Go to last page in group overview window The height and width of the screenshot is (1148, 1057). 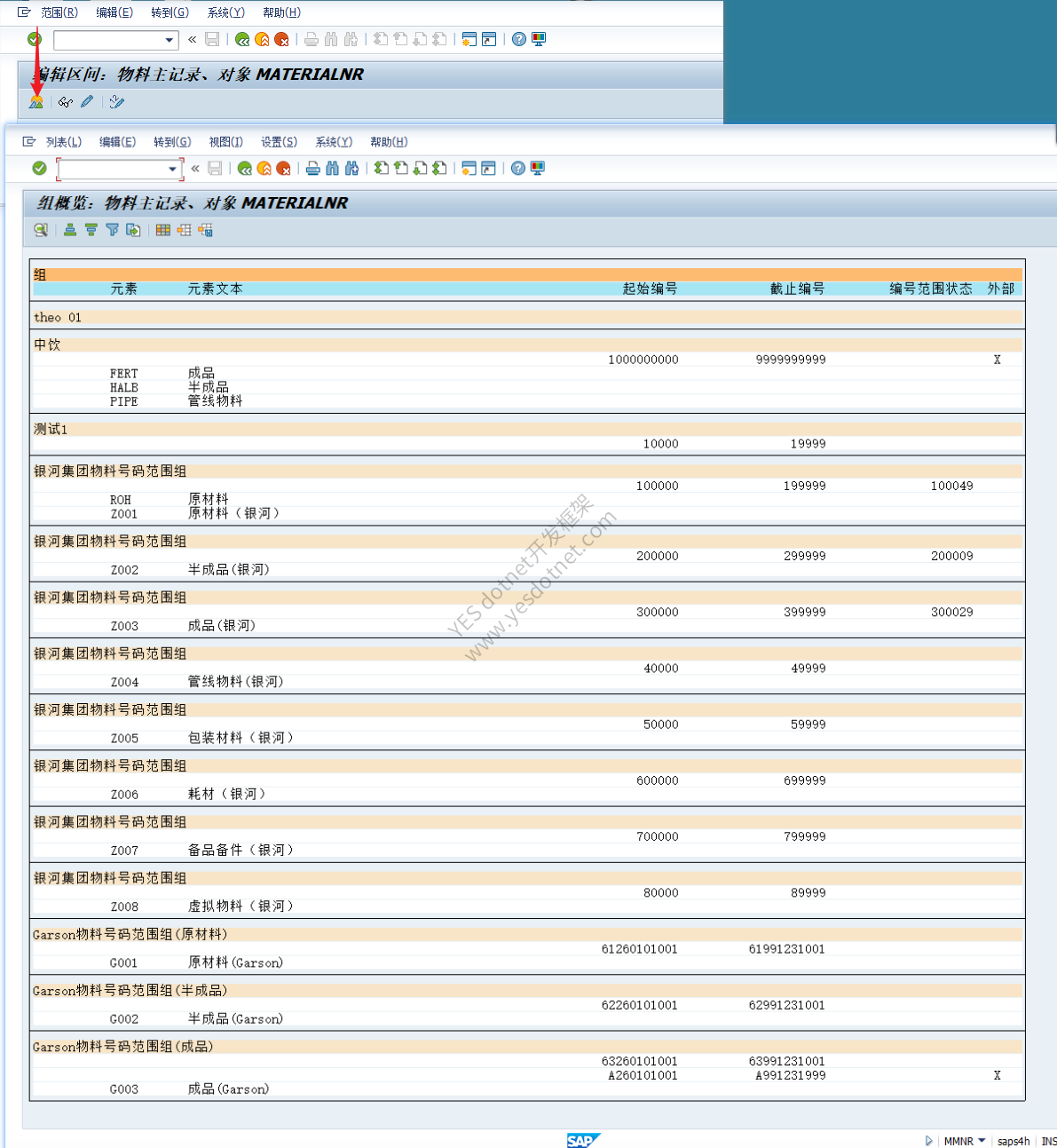coord(440,168)
